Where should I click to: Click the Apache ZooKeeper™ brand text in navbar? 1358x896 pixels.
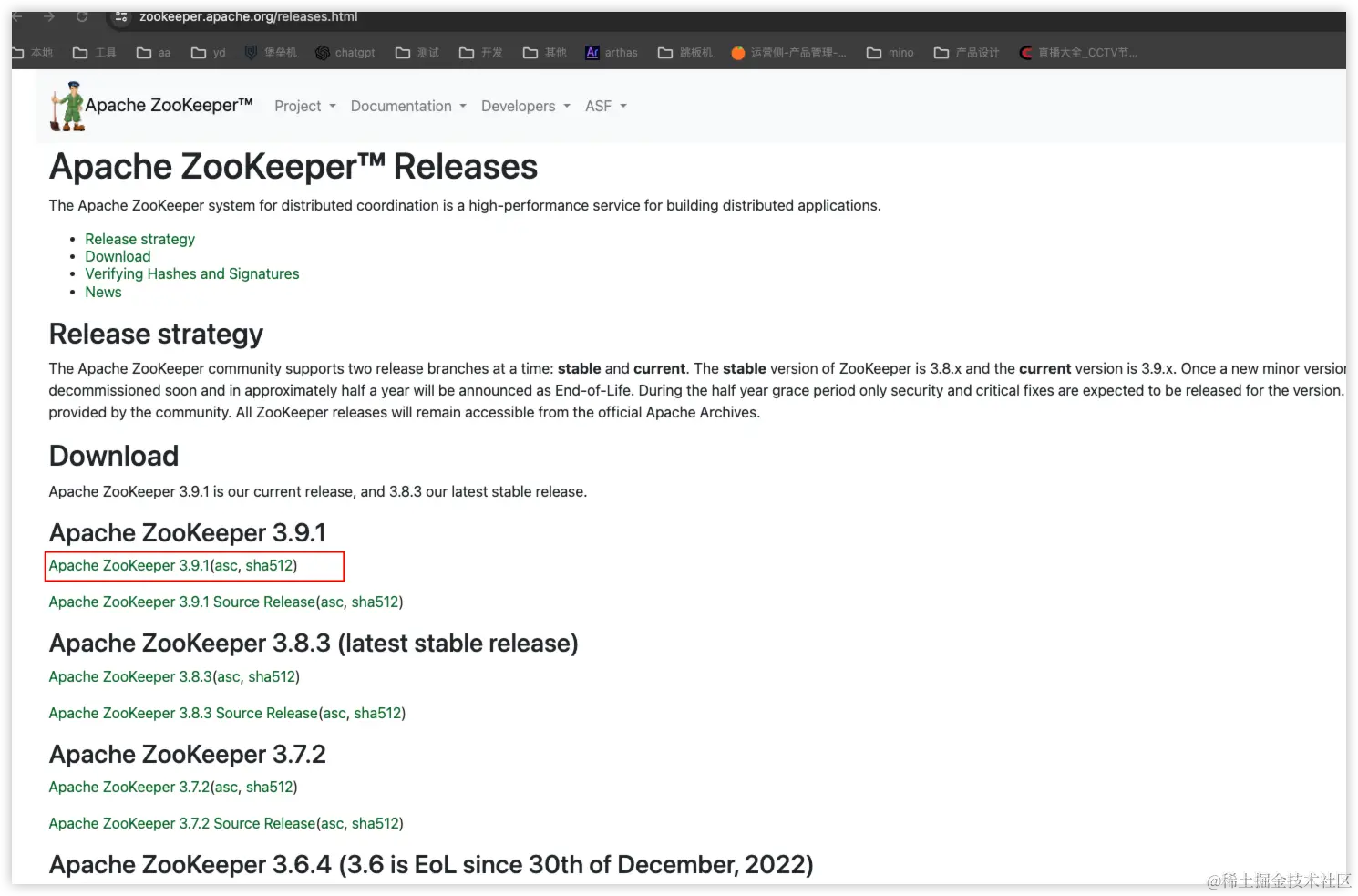169,106
